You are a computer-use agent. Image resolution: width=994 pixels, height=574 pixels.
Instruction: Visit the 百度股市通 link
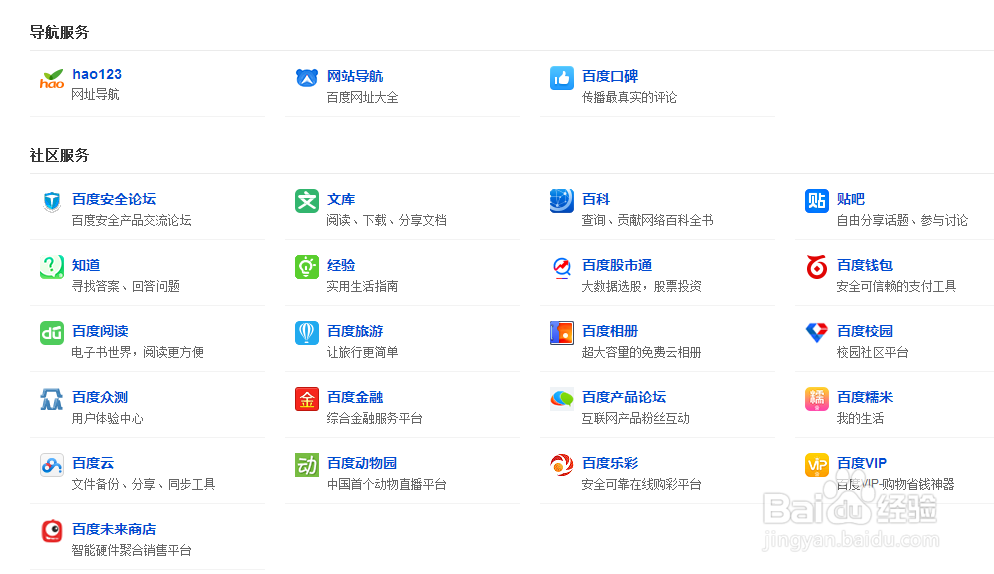(x=617, y=265)
